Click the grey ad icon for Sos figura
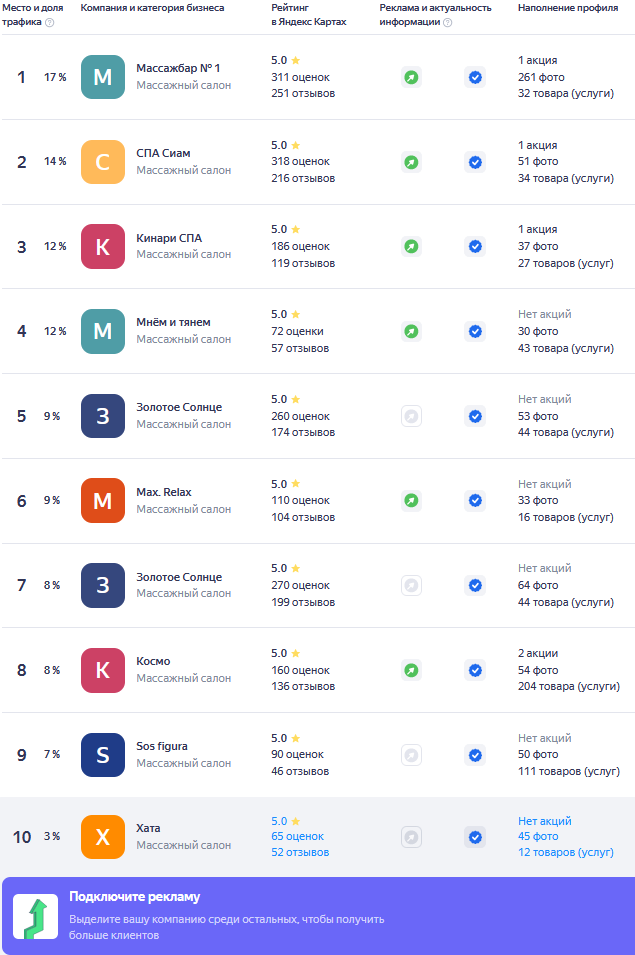The width and height of the screenshot is (635, 955). 412,755
